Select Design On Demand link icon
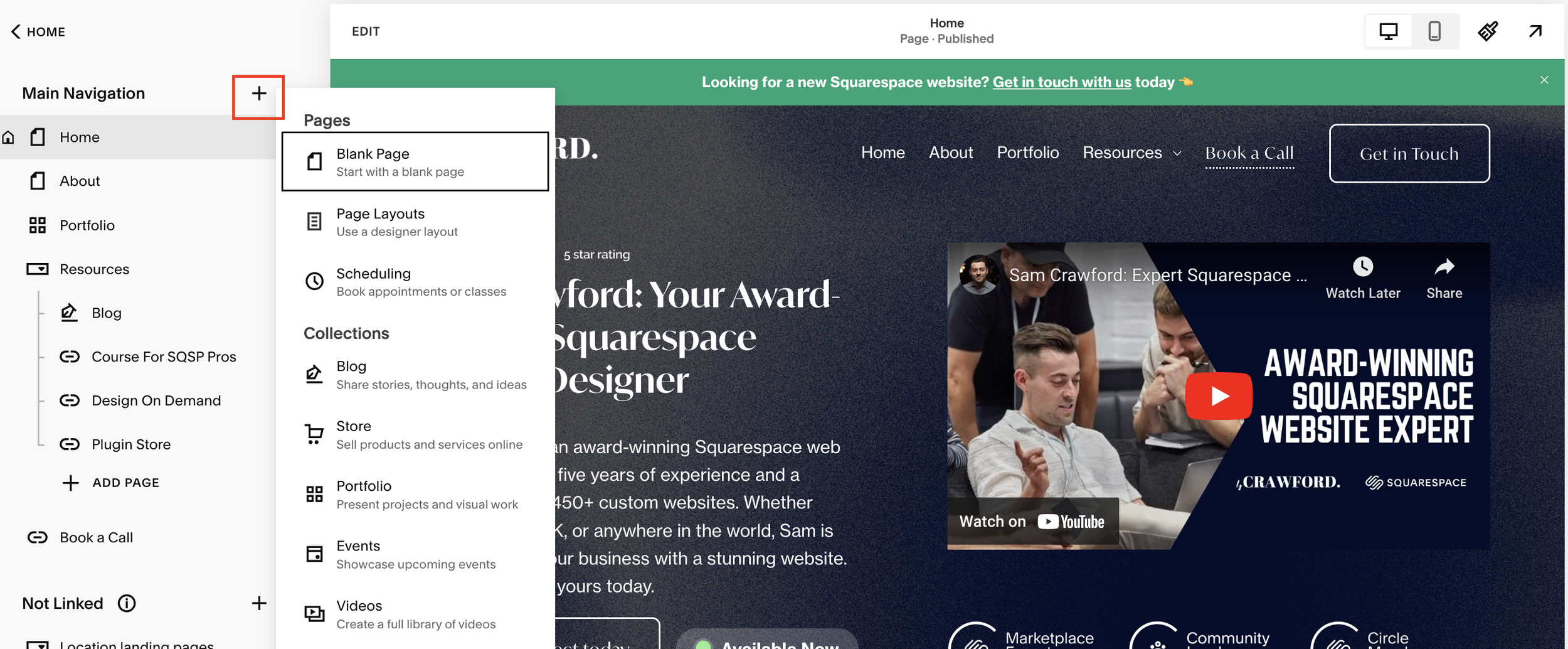Screen dimensions: 1568x649 [70, 400]
